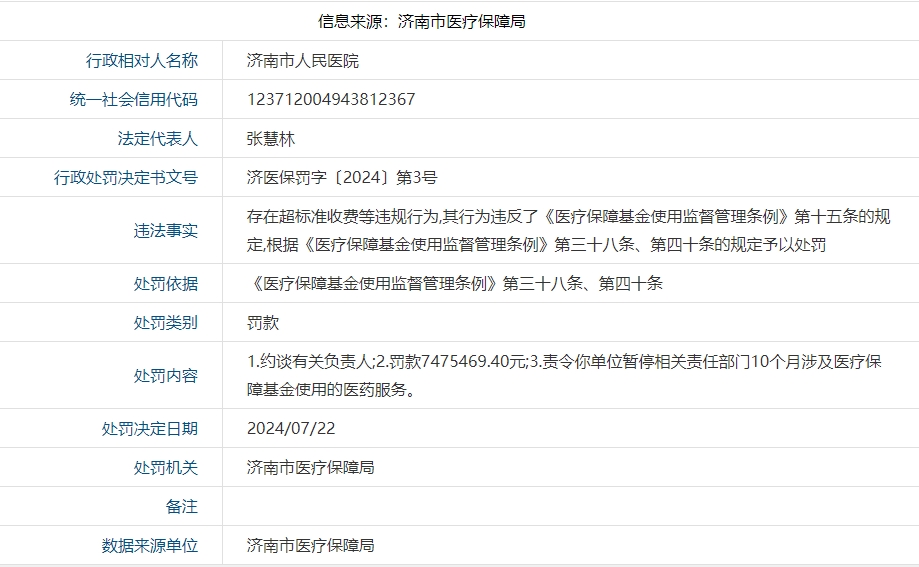Click the credit code 123712004943812367
Screen dimensions: 919x567
(x=331, y=100)
